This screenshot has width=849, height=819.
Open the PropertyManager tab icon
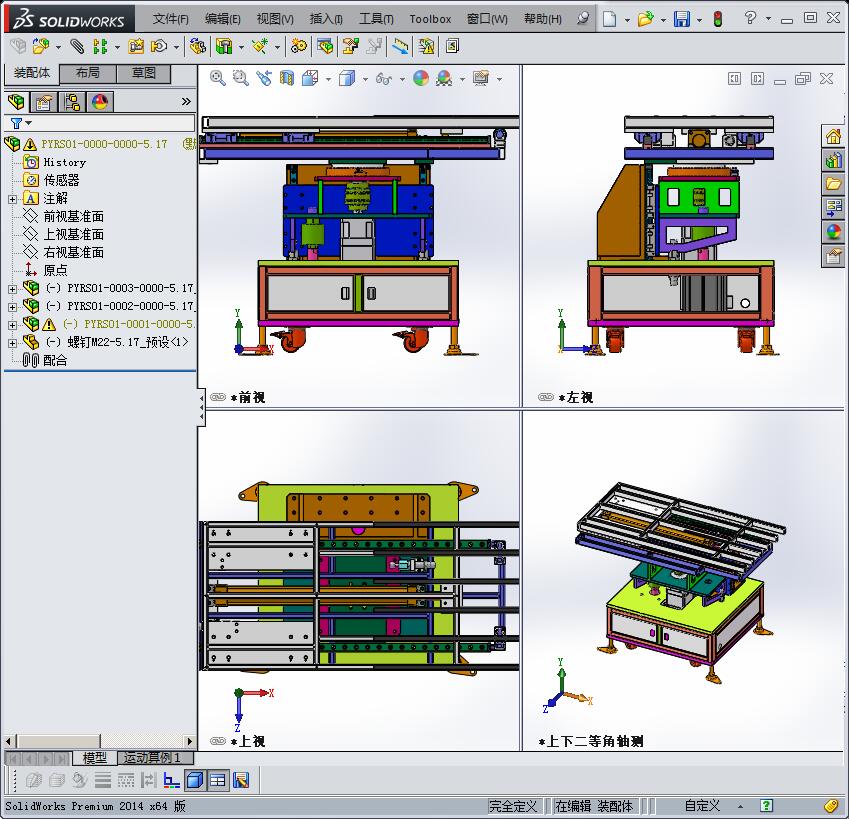coord(44,102)
